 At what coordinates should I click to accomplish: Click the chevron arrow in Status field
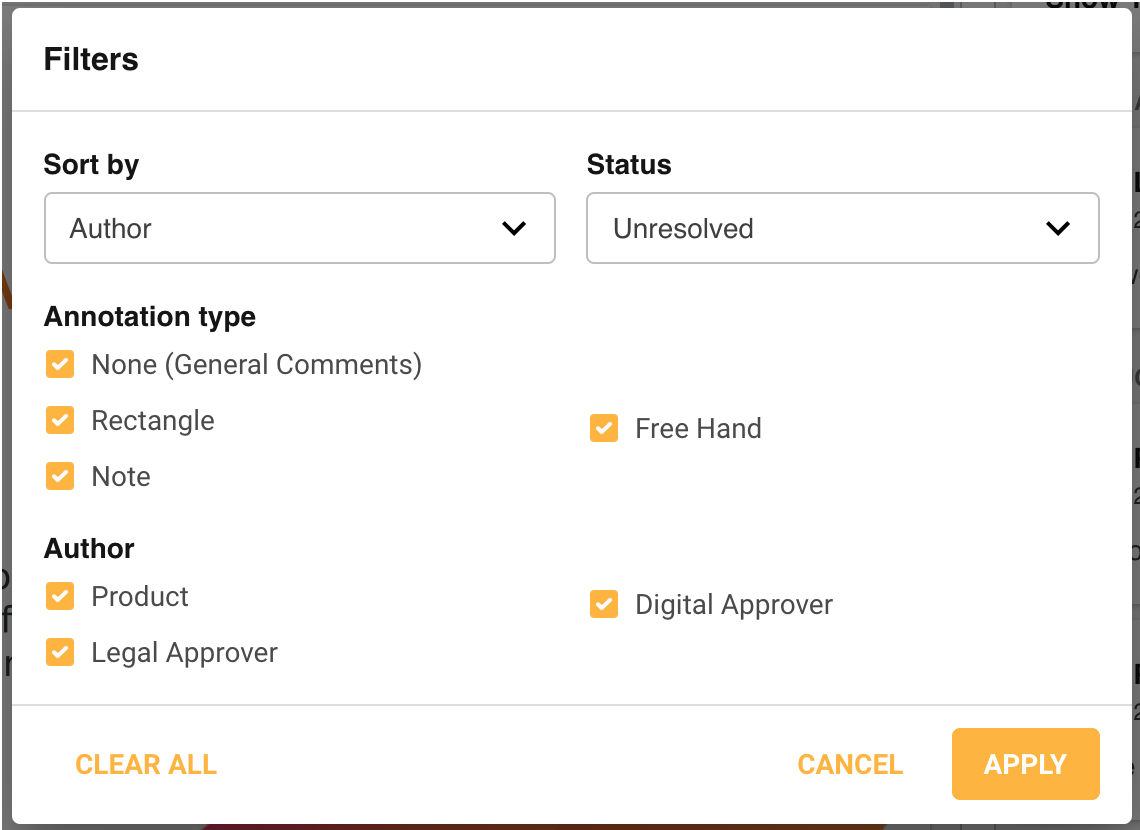[1058, 228]
